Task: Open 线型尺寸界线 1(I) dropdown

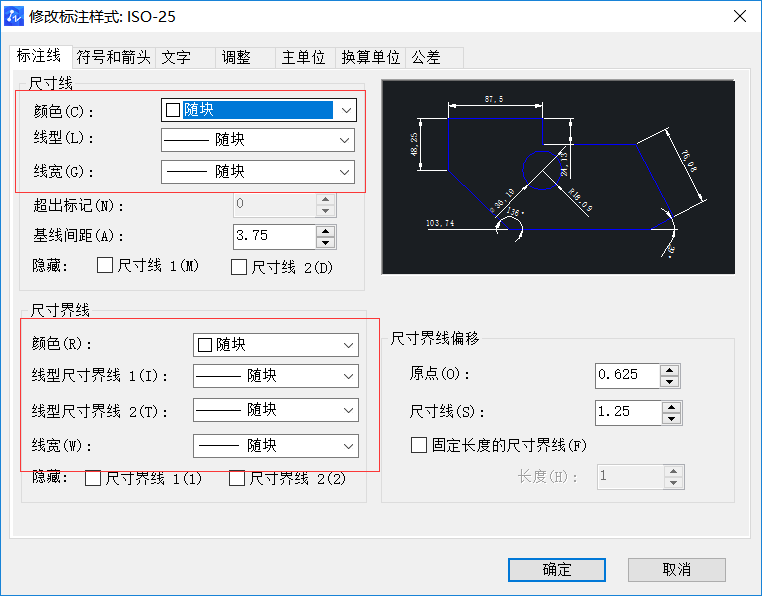Action: pyautogui.click(x=349, y=376)
